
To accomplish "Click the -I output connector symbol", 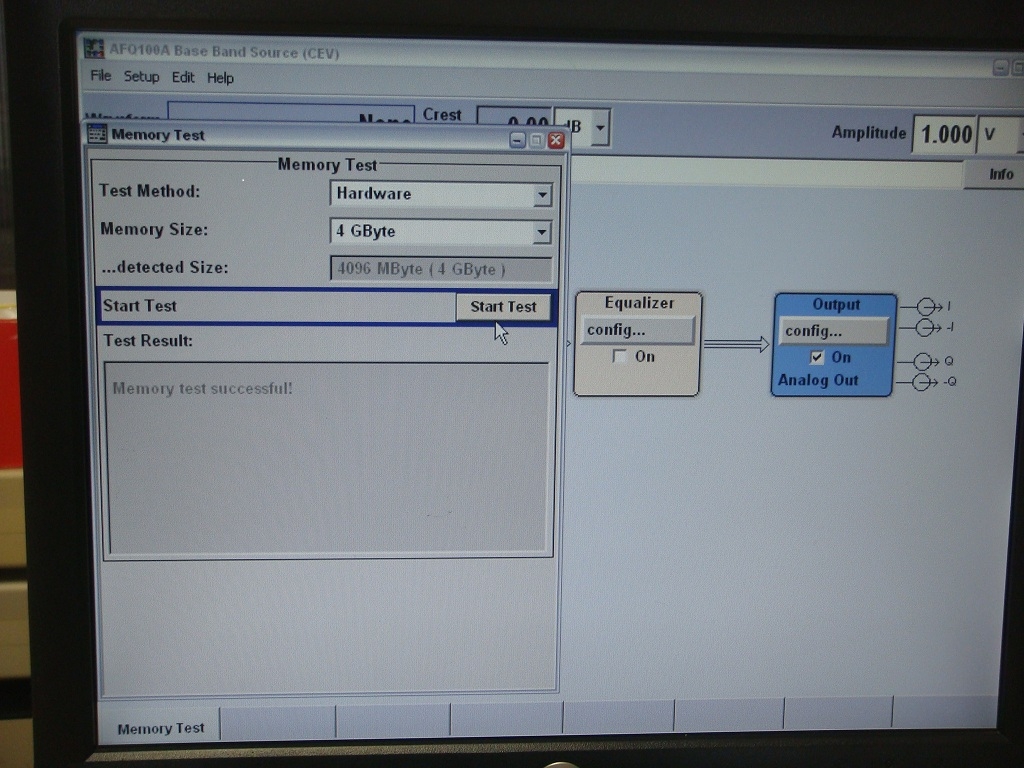I will coord(927,328).
